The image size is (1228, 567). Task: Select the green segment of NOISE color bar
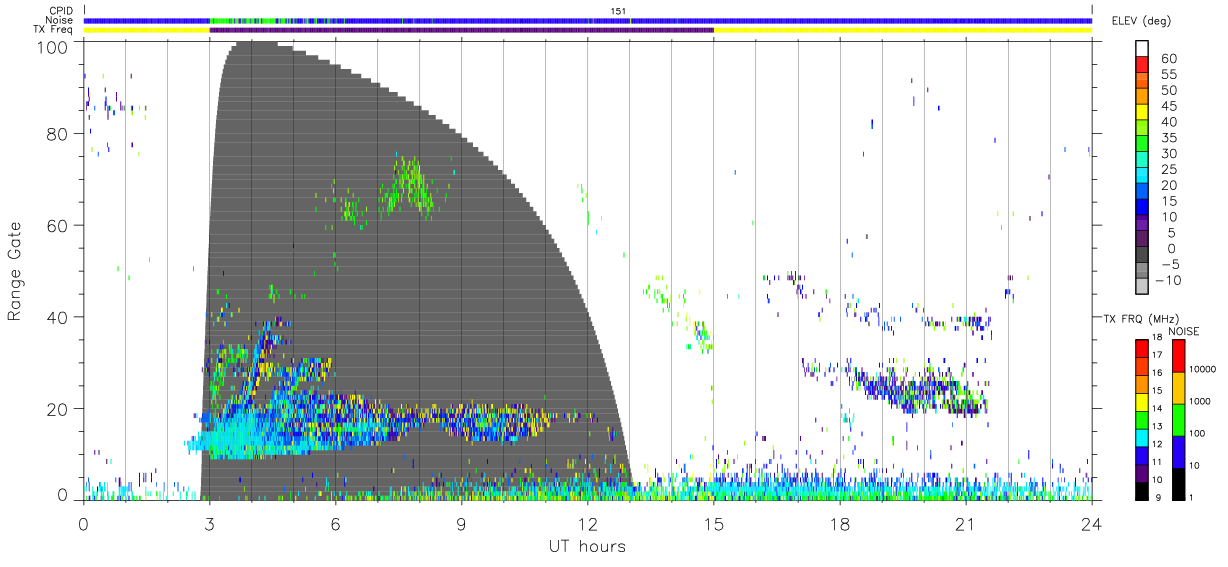point(1178,419)
